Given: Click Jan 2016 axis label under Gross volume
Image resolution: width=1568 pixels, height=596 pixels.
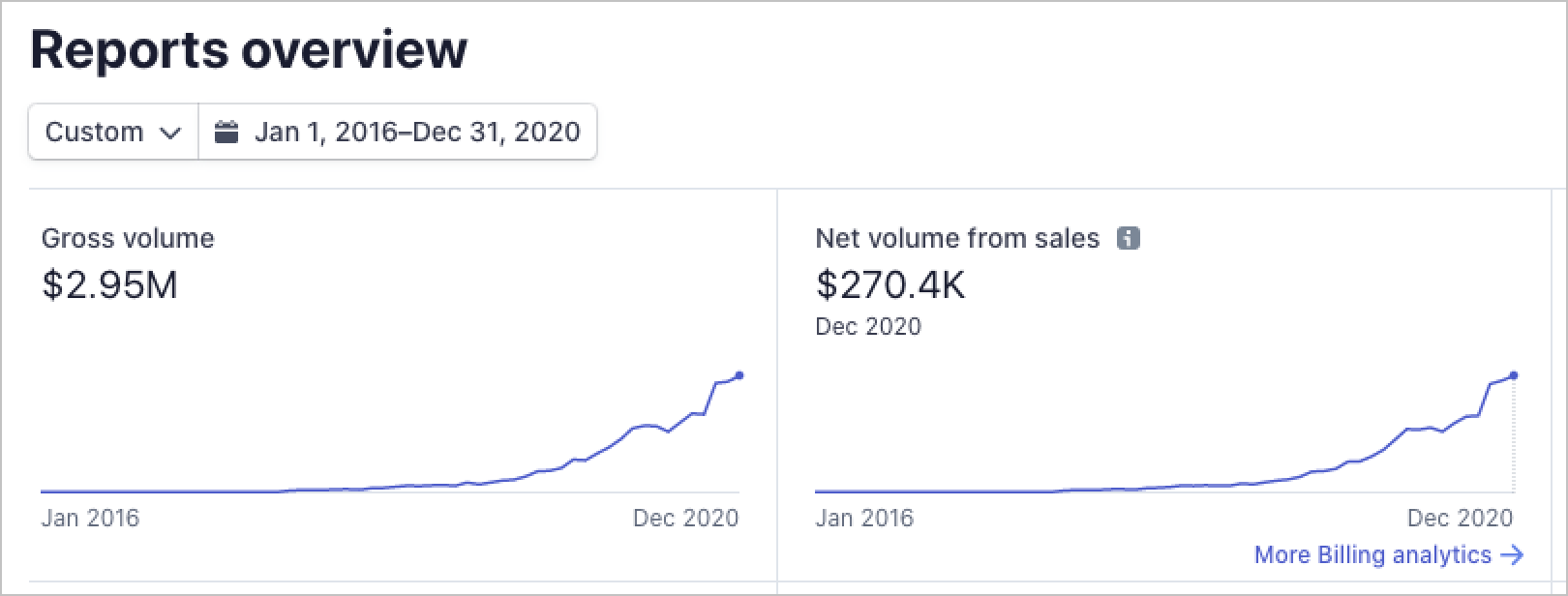Looking at the screenshot, I should click(x=90, y=519).
